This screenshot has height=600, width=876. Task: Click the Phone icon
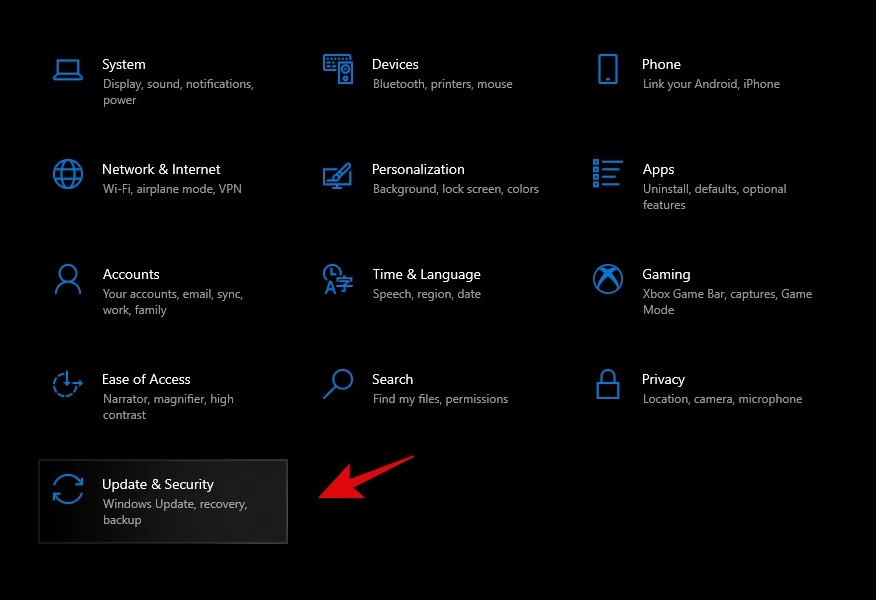tap(608, 69)
